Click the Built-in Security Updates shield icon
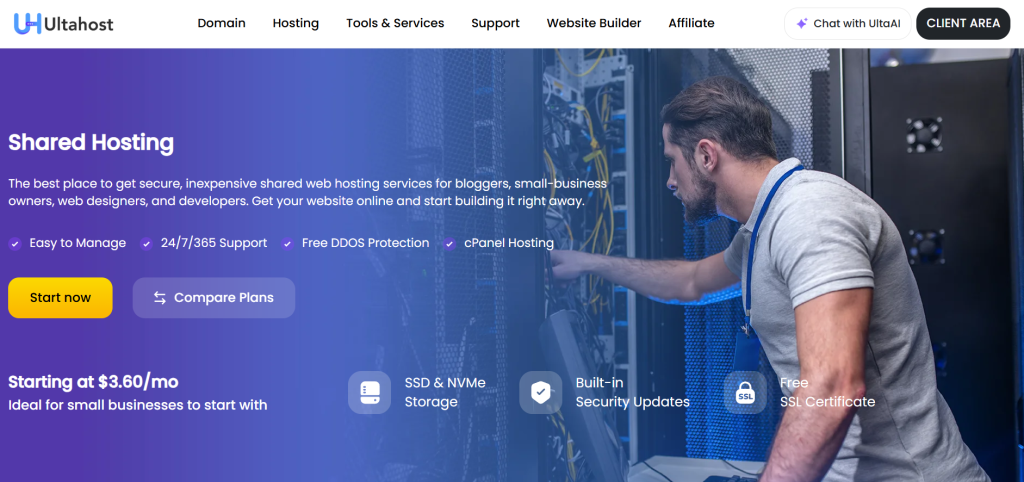Image resolution: width=1024 pixels, height=482 pixels. [x=541, y=393]
